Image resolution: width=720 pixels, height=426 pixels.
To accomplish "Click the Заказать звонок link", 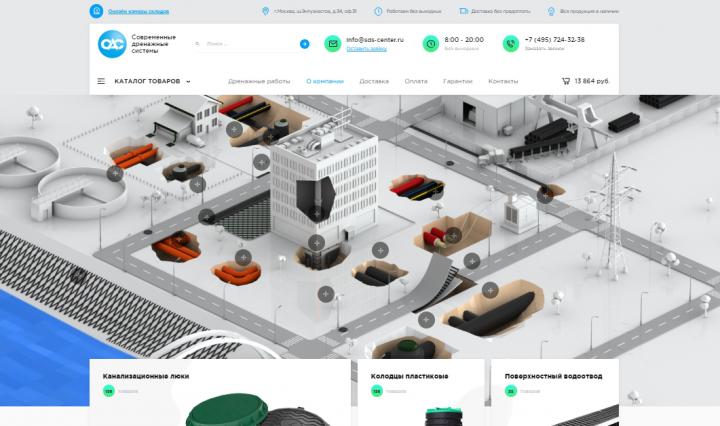I will pos(544,49).
